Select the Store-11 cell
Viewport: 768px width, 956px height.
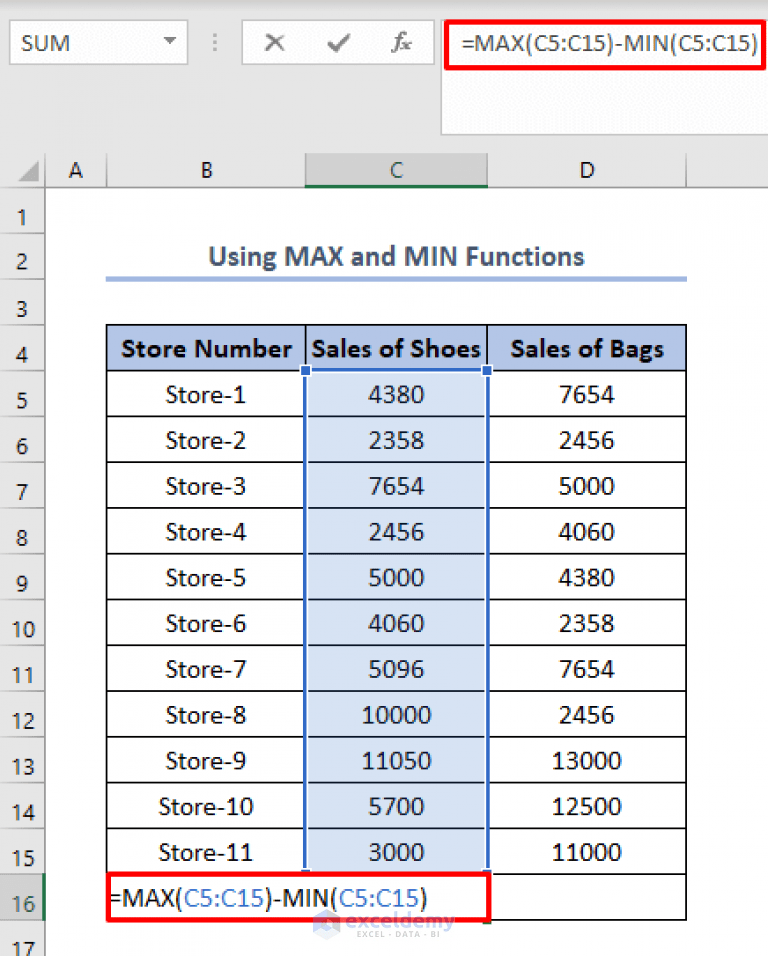point(205,851)
